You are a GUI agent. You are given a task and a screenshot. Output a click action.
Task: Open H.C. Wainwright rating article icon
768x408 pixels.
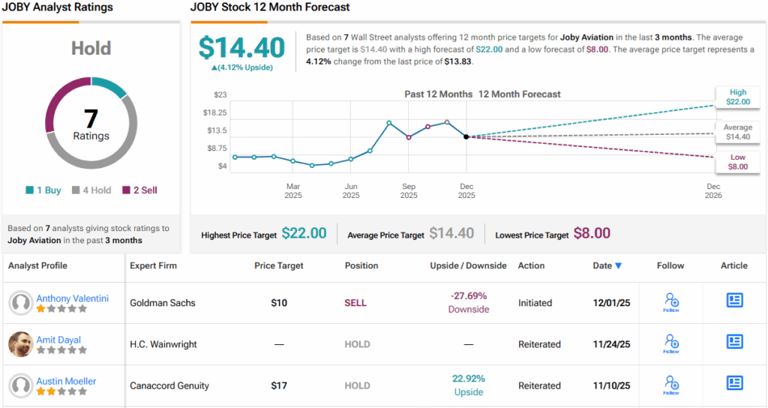coord(735,341)
